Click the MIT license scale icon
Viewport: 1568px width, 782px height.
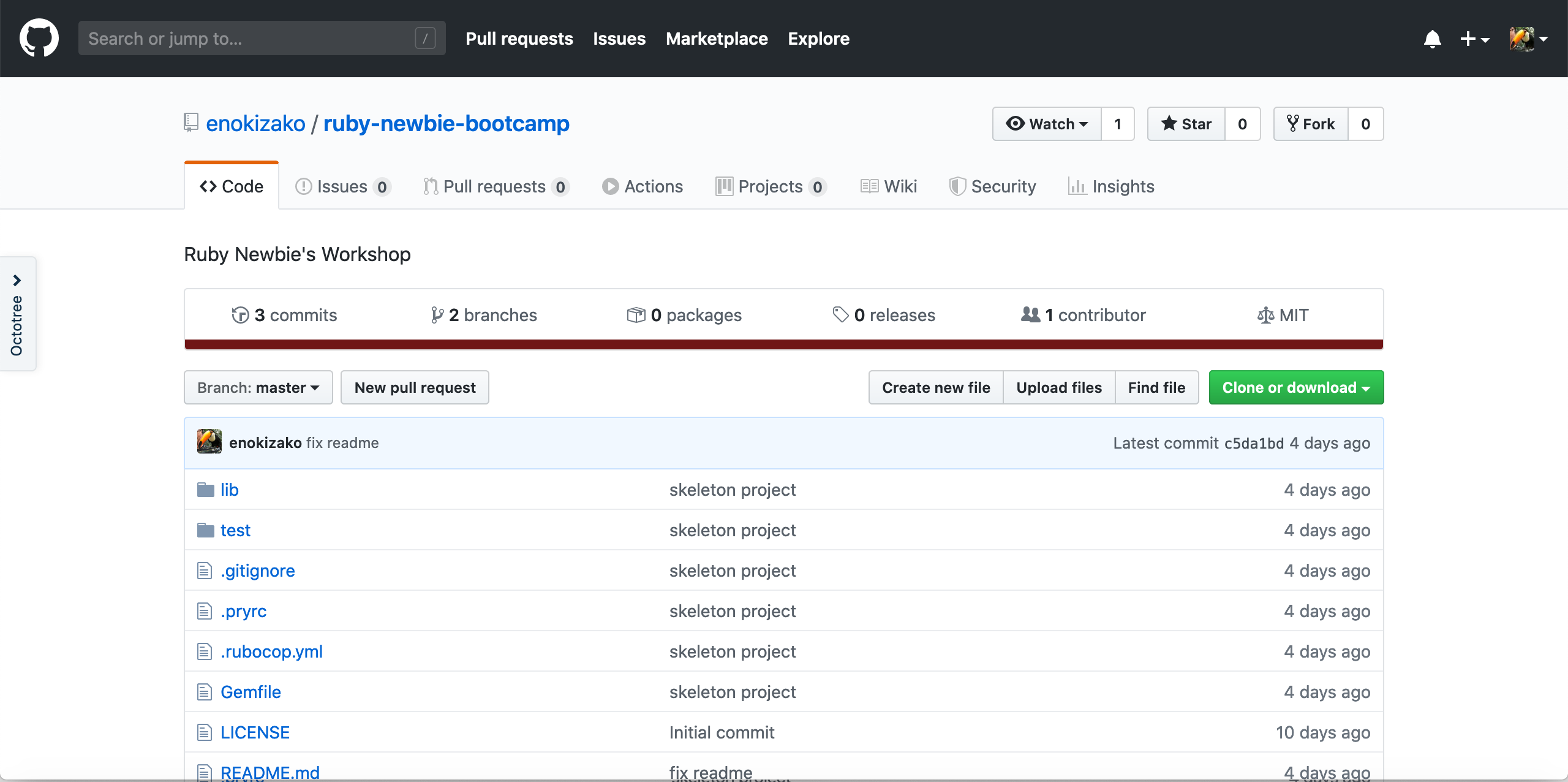pos(1265,315)
